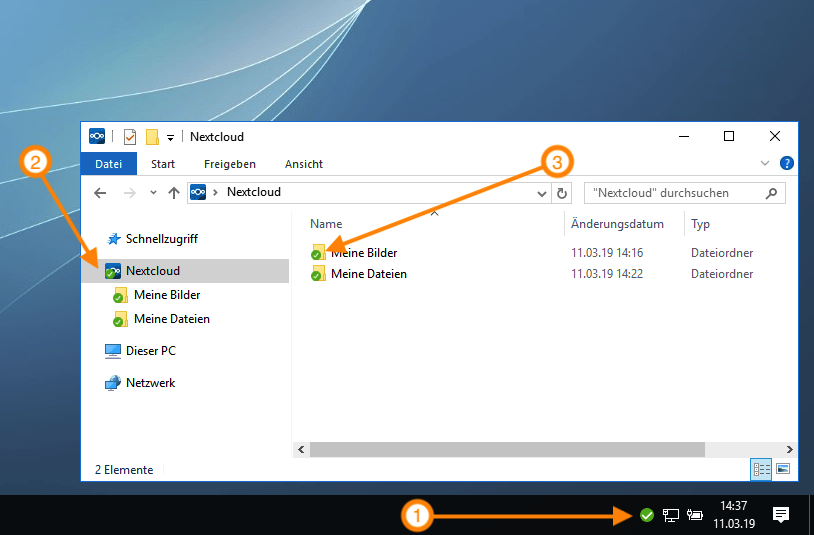Sort by the Typ column header

pos(700,224)
